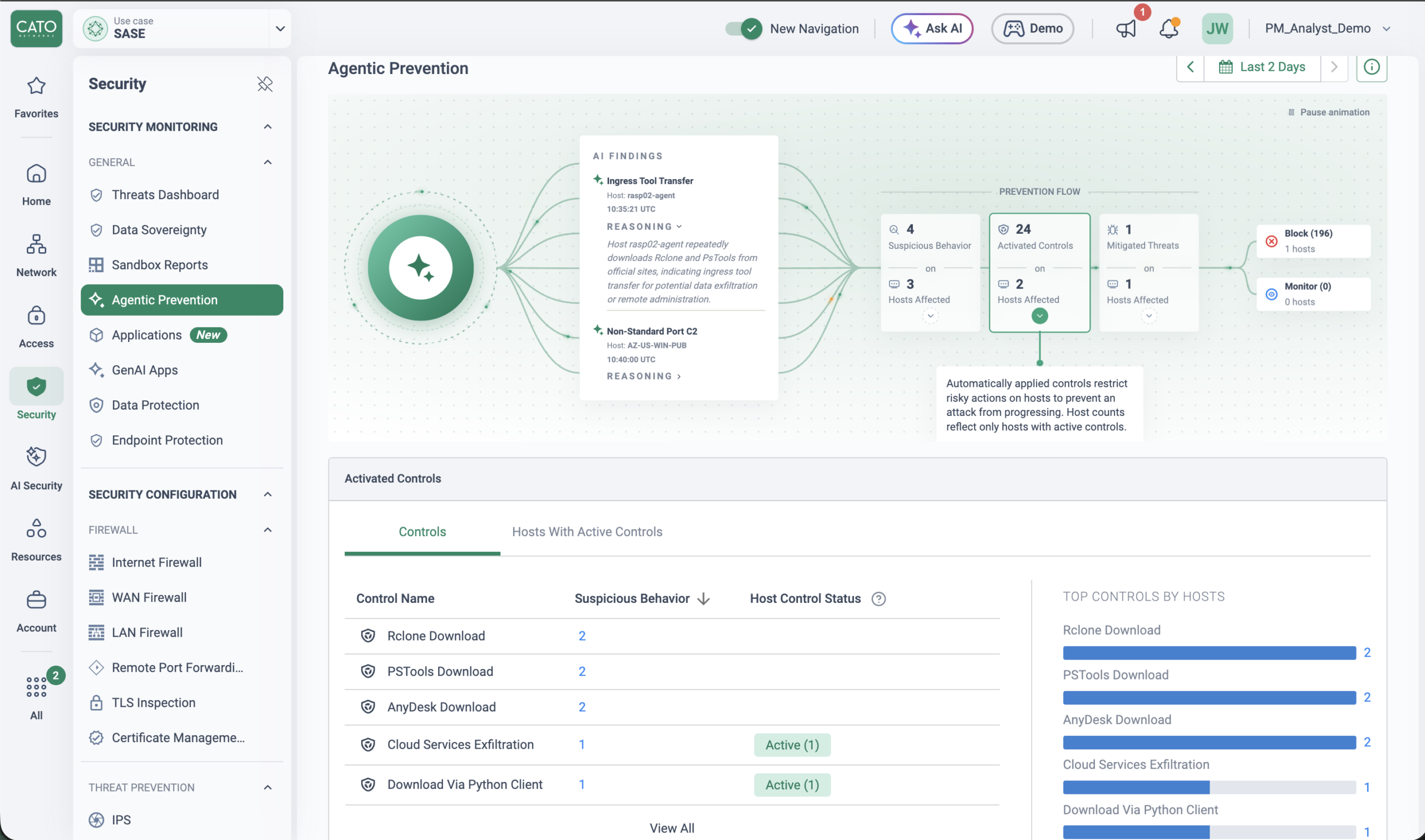The image size is (1425, 840).
Task: Click AnyDesk Download suspicious behavior count 2
Action: pyautogui.click(x=582, y=707)
